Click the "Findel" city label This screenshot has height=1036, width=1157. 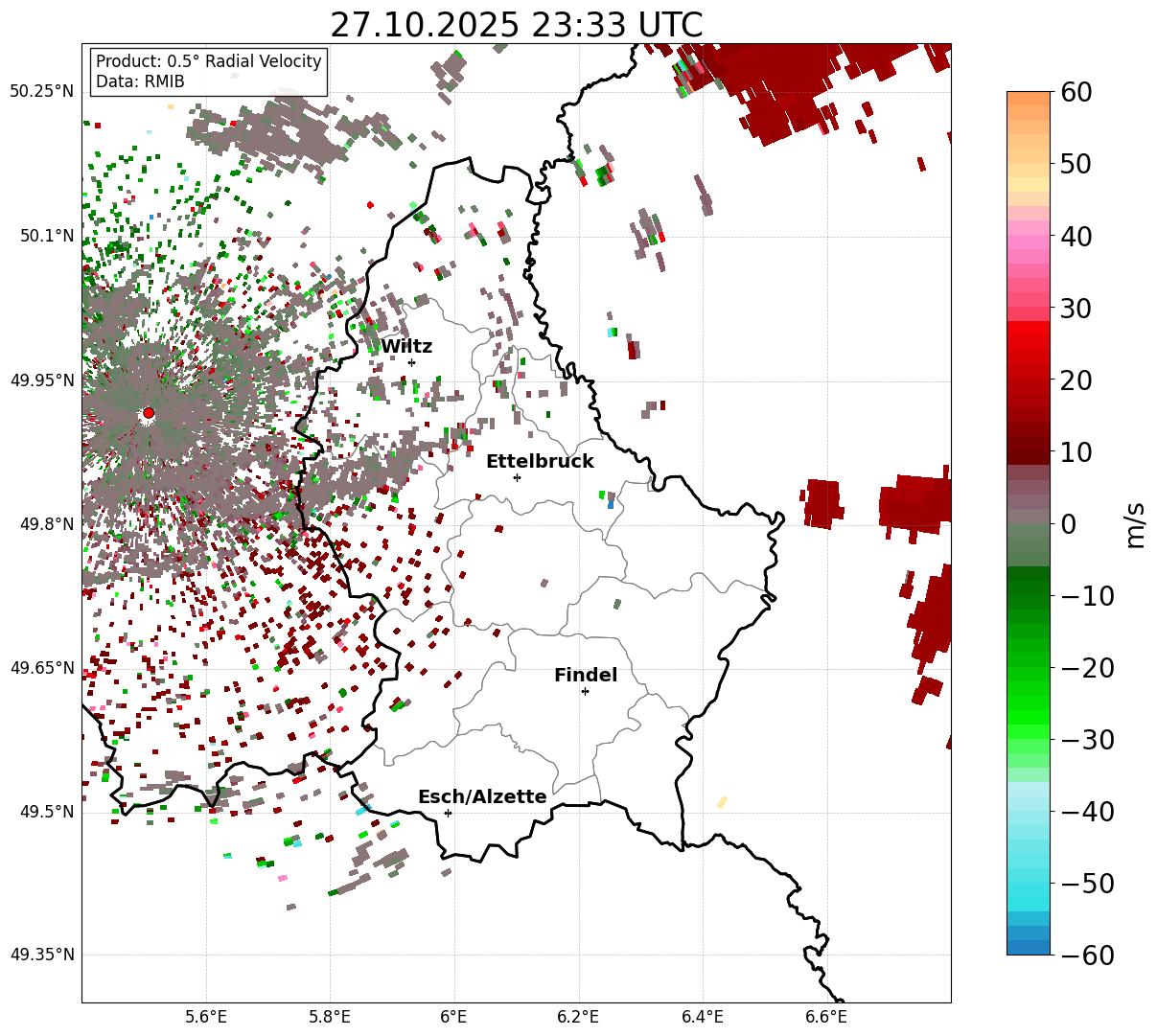(586, 675)
